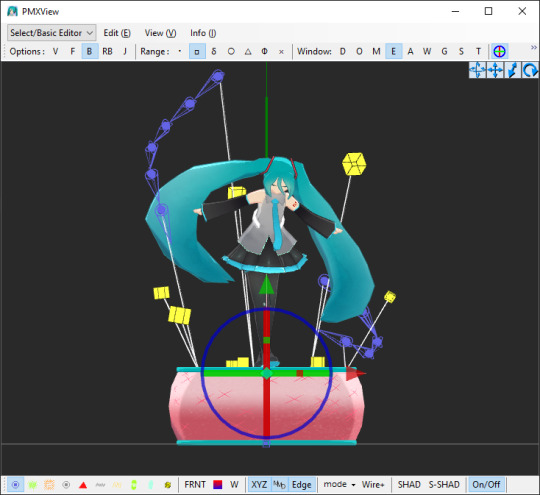Toggle vertex selection option V
The image size is (540, 495).
[x=55, y=52]
